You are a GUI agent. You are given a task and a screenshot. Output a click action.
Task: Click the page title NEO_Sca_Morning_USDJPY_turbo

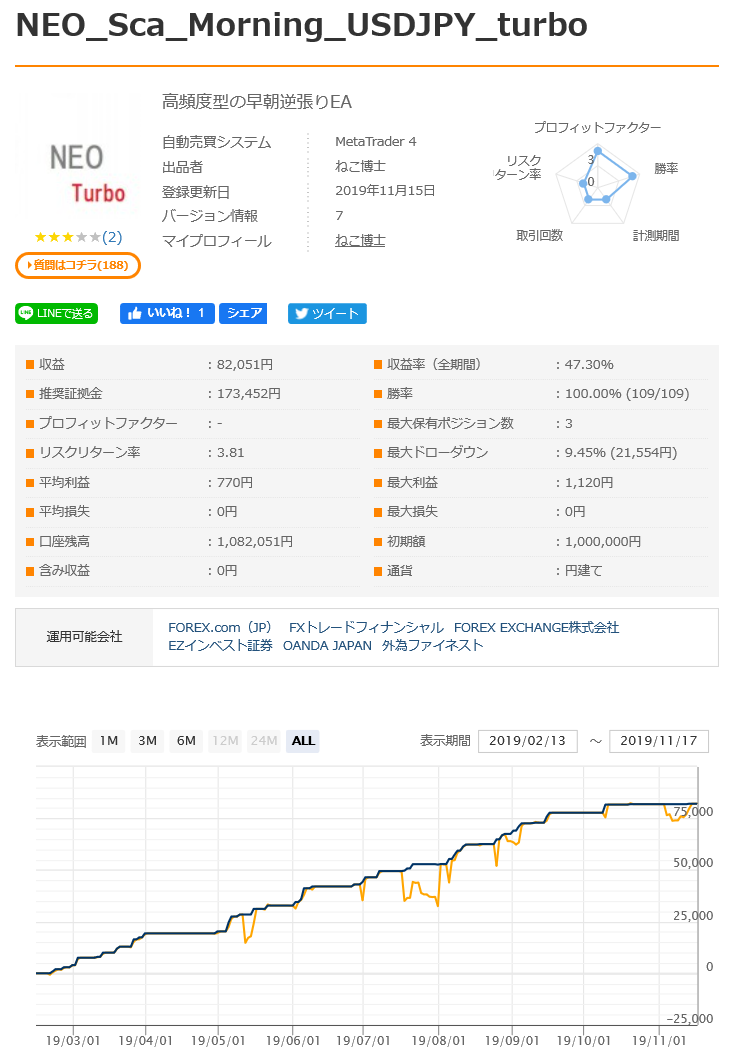coord(301,25)
